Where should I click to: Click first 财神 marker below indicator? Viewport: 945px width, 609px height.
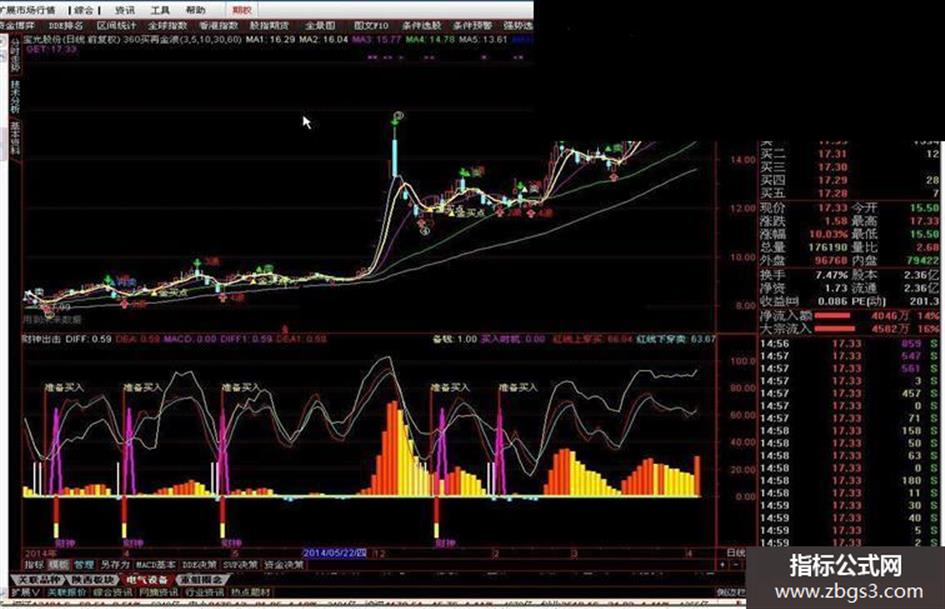[x=64, y=543]
